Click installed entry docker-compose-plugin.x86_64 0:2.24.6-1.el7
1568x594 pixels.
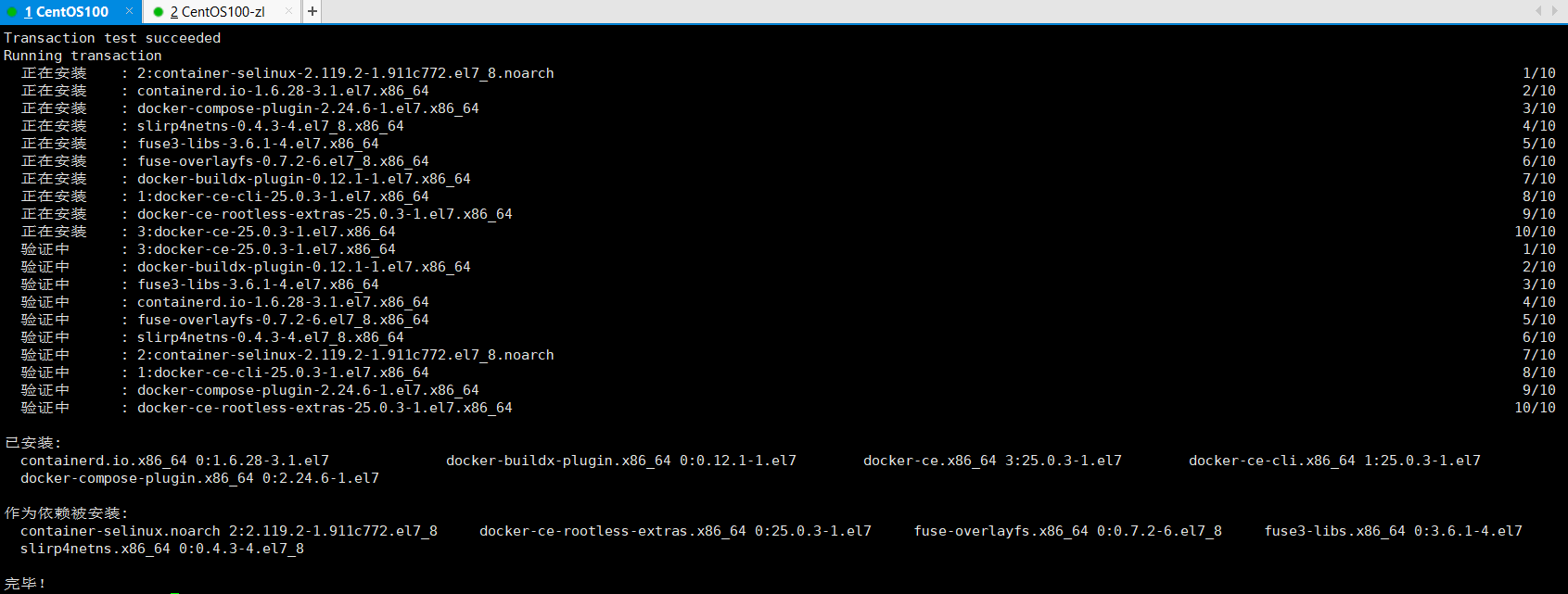[199, 478]
